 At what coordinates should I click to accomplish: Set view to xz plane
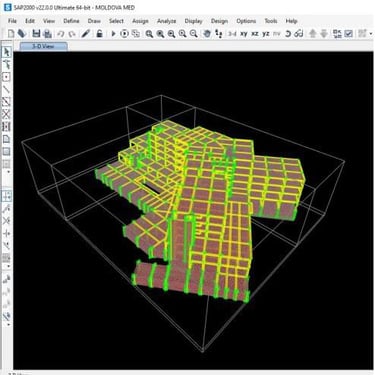pos(255,34)
